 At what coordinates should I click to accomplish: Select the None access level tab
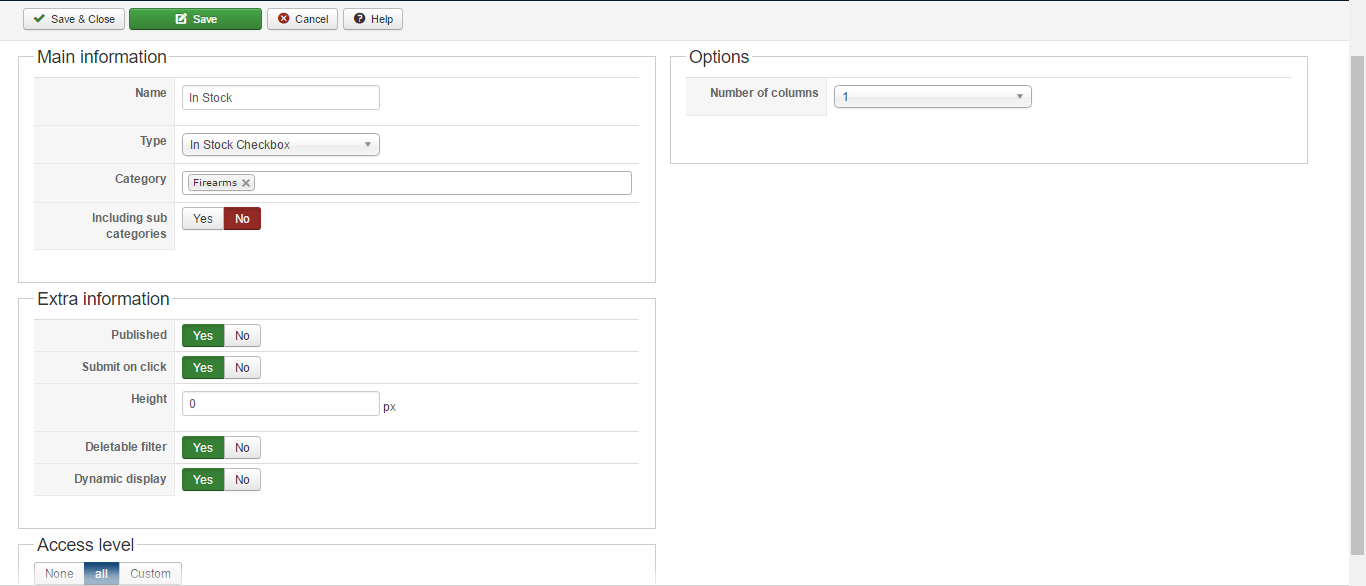point(59,574)
